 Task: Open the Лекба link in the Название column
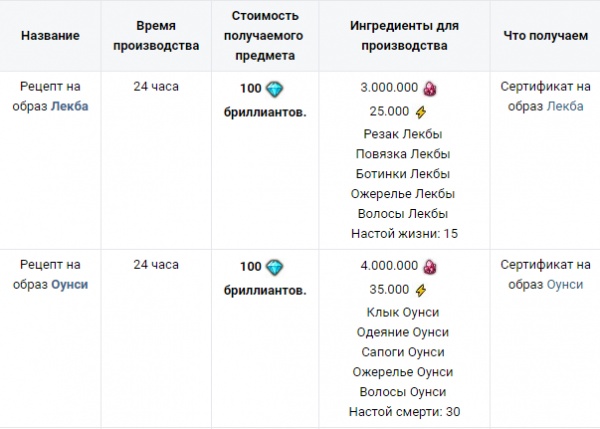point(68,105)
